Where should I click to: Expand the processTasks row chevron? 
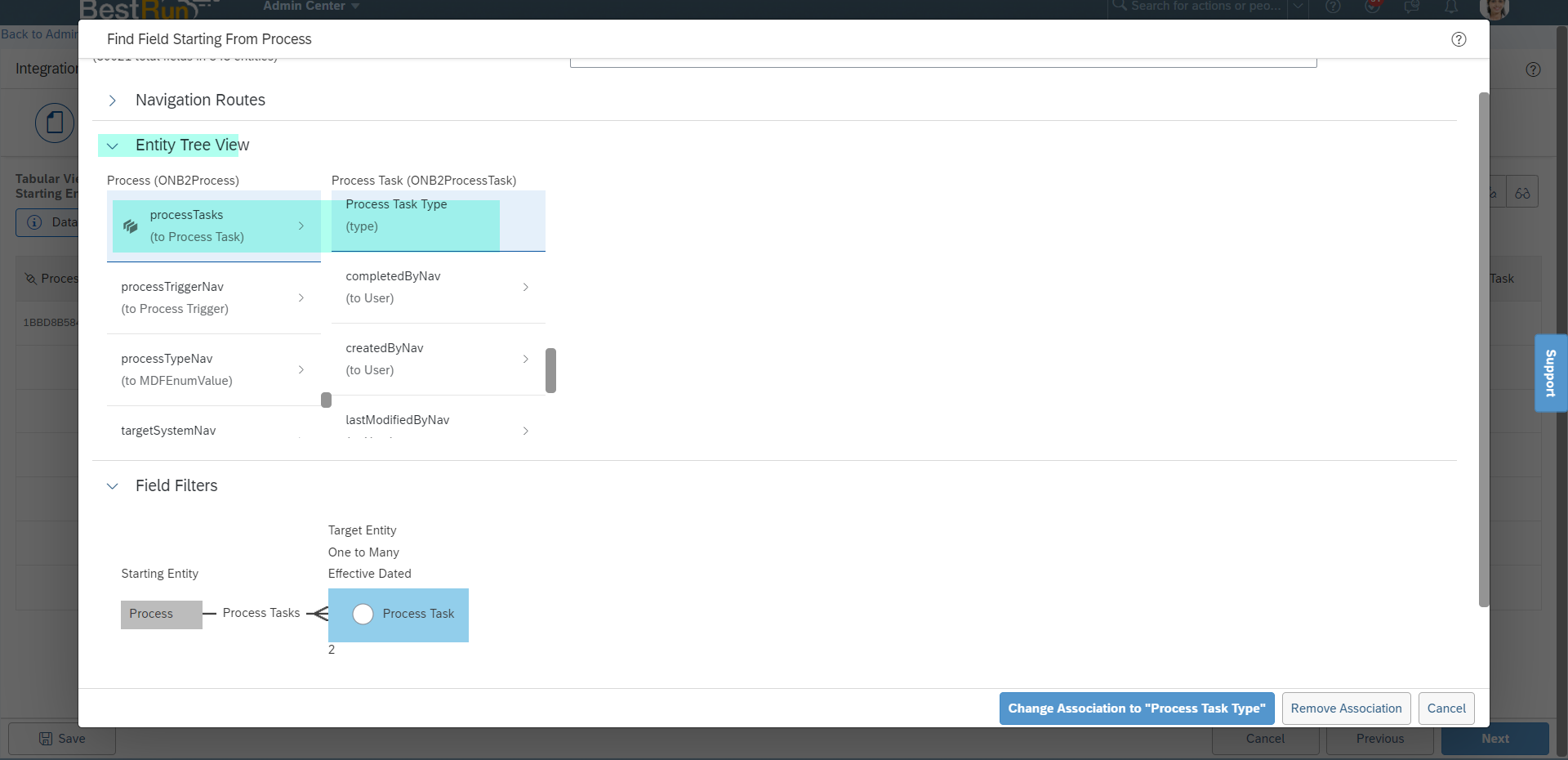(x=301, y=226)
